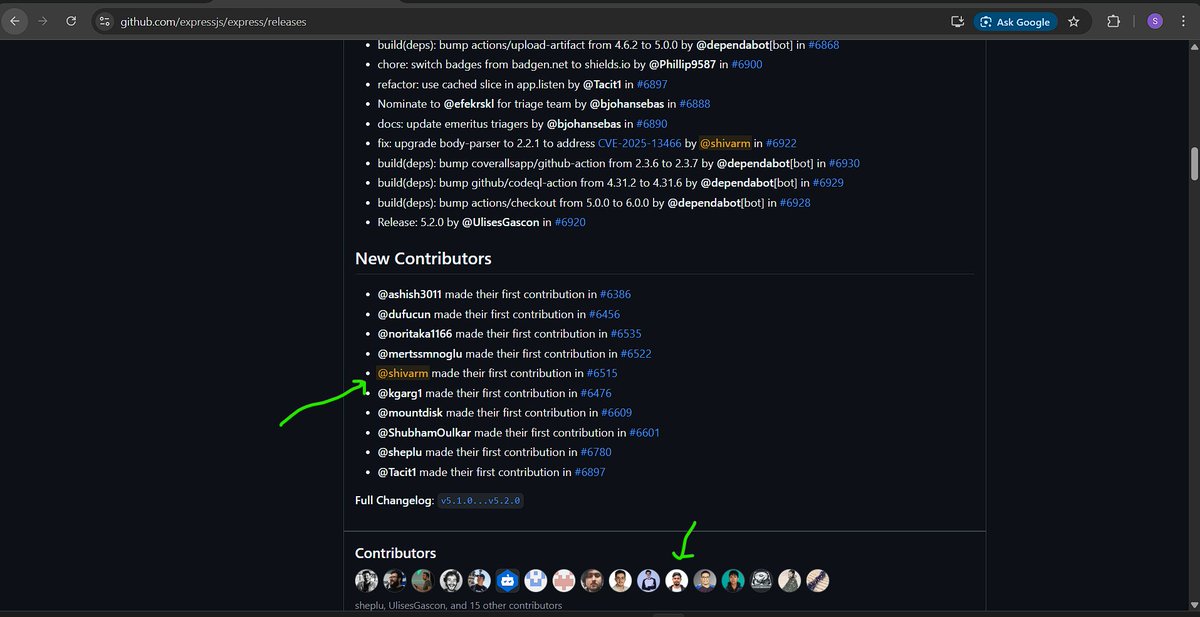Screen dimensions: 1200x617
Task: Reload the page with the refresh icon
Action: [x=71, y=21]
